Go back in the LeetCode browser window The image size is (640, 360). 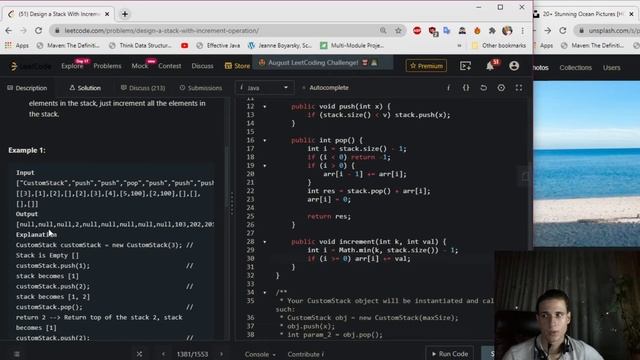9,31
